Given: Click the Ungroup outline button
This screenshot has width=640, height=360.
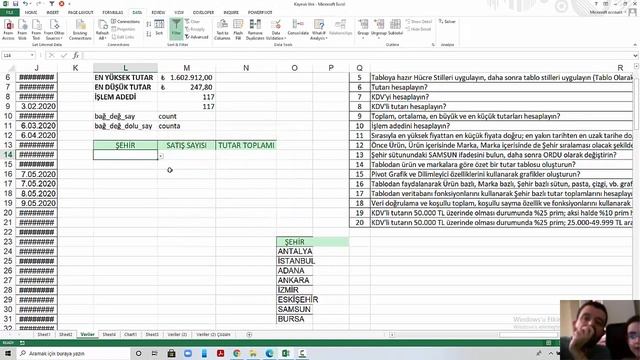Looking at the screenshot, I should (378, 29).
